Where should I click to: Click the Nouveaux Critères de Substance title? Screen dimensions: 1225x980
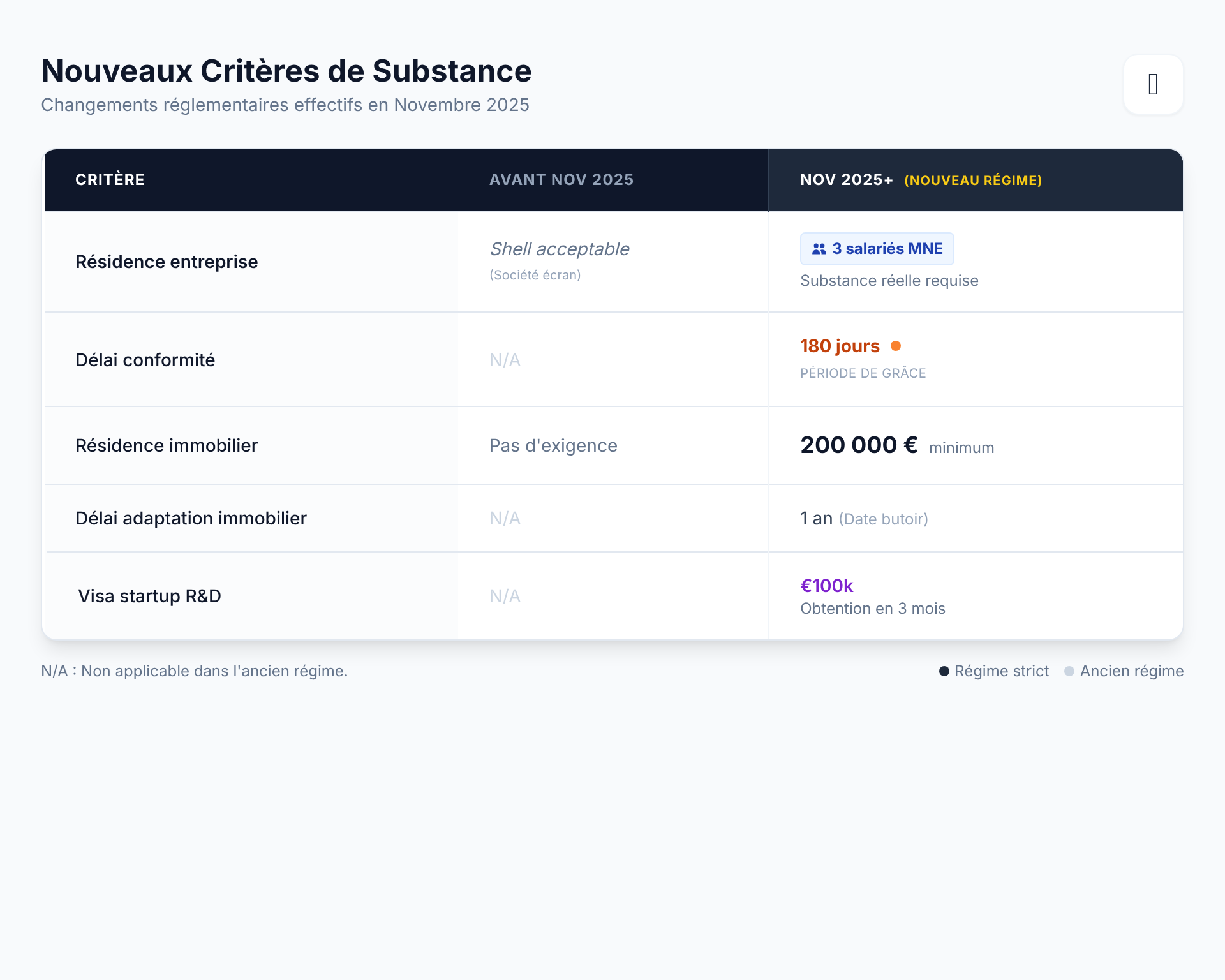[286, 71]
